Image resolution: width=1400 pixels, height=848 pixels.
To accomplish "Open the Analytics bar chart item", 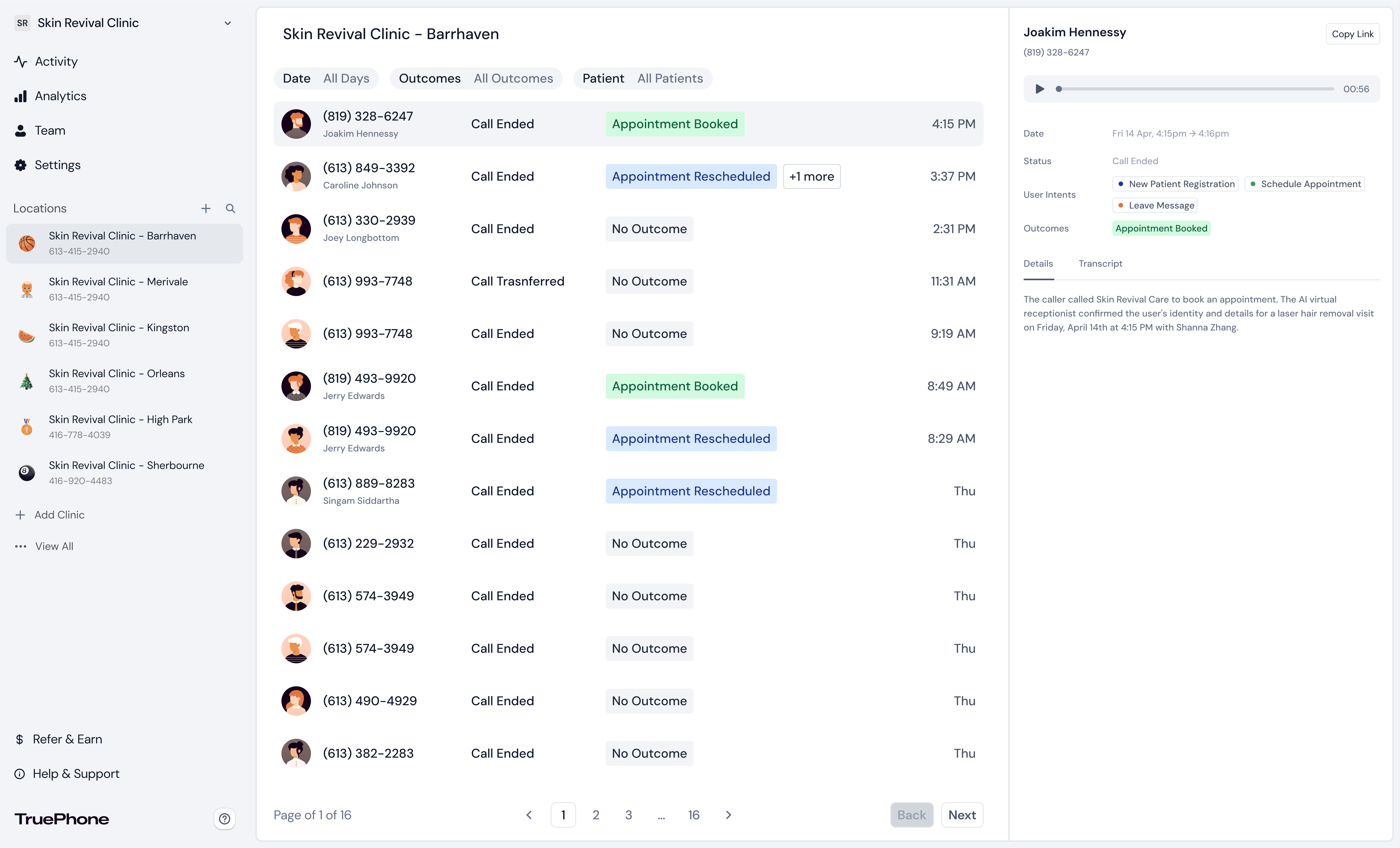I will (60, 96).
